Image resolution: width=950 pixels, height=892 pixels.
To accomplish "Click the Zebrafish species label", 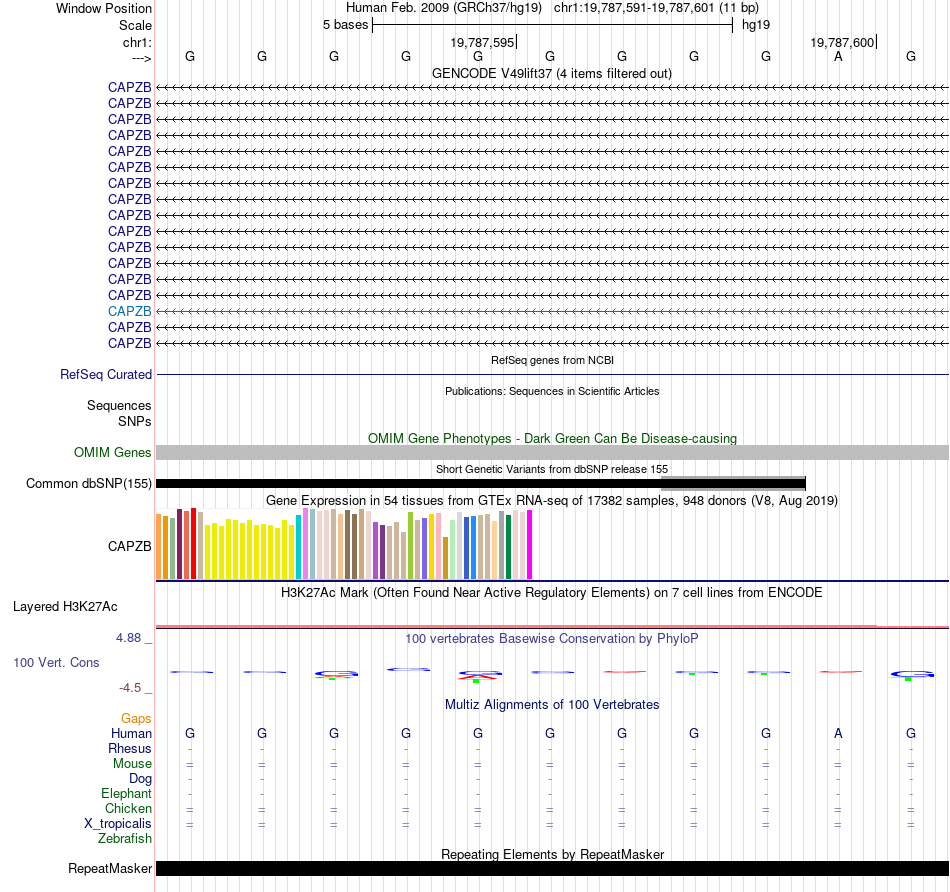I will tap(125, 839).
